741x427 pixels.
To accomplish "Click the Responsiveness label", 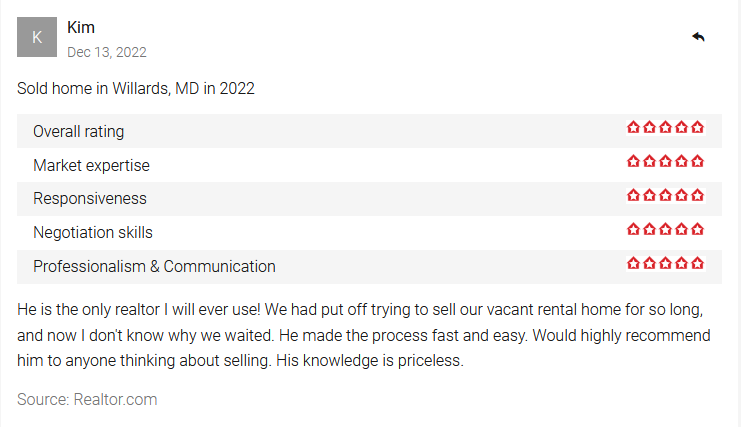I will click(90, 198).
